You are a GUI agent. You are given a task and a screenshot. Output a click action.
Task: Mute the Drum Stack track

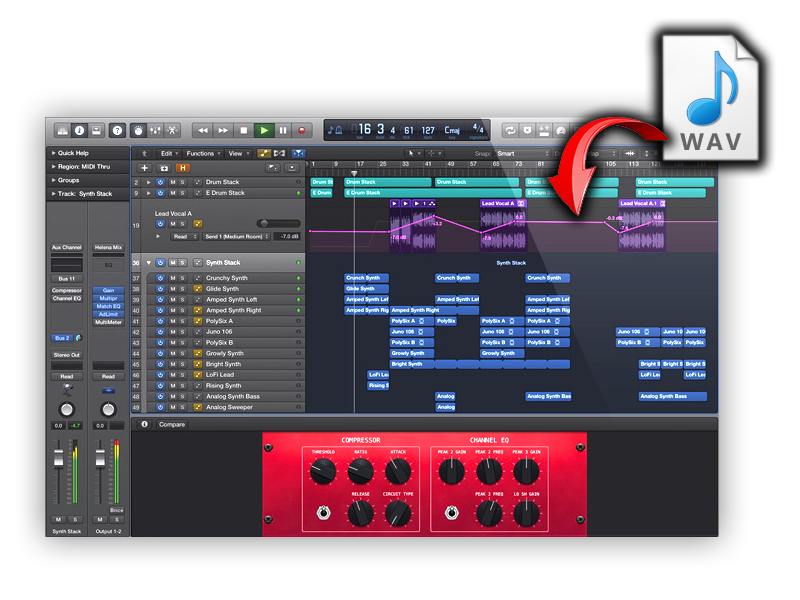[x=172, y=182]
